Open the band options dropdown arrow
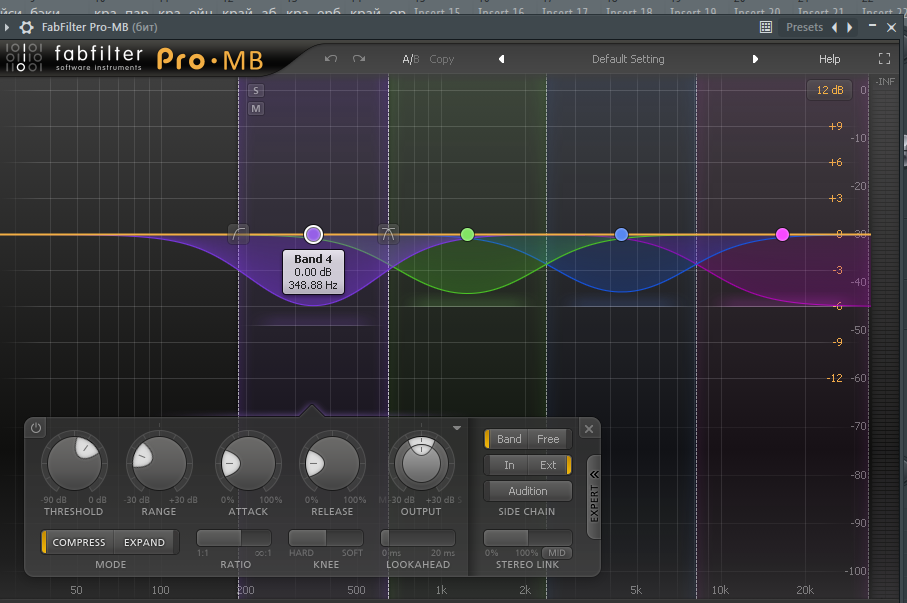Screen dimensions: 907x603 point(457,428)
